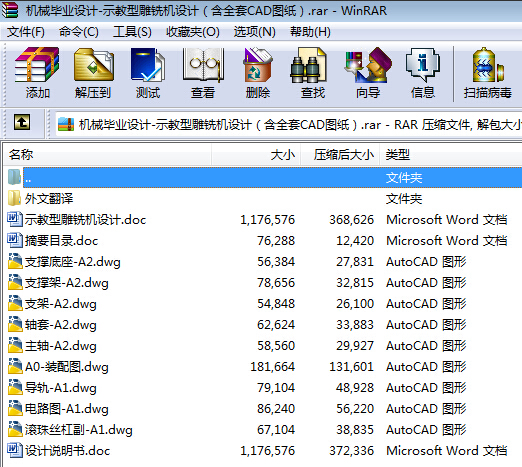The image size is (522, 467).
Task: Open the 文件(F) menu
Action: [x=26, y=32]
